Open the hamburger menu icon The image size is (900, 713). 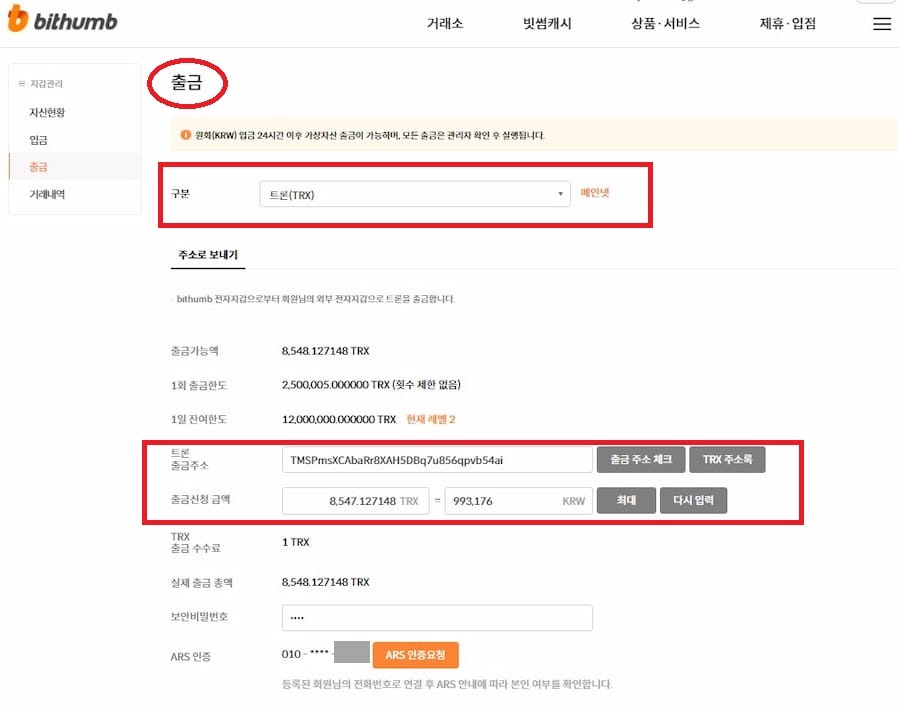pos(882,24)
